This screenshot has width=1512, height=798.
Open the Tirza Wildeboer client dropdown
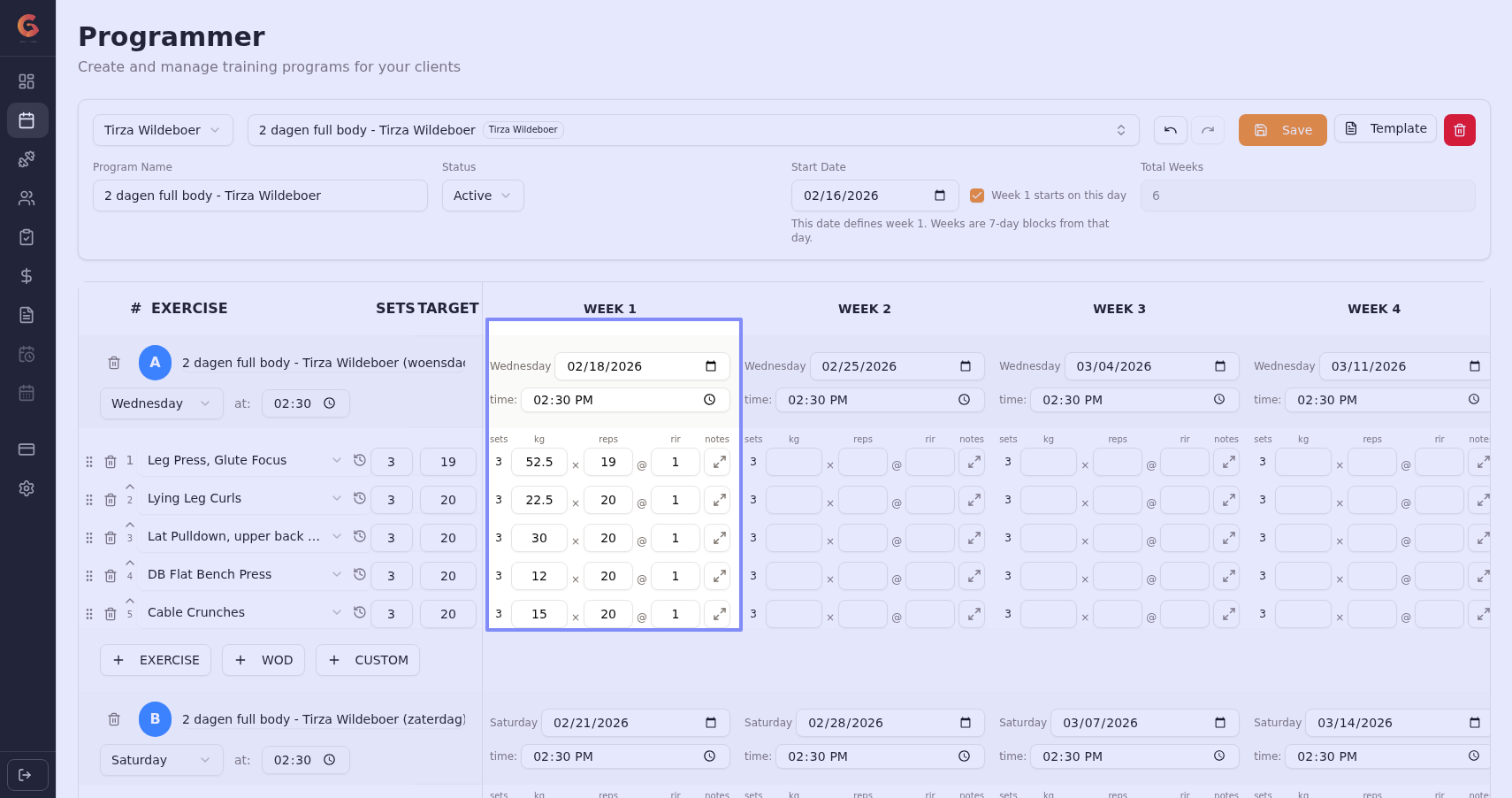(x=163, y=130)
